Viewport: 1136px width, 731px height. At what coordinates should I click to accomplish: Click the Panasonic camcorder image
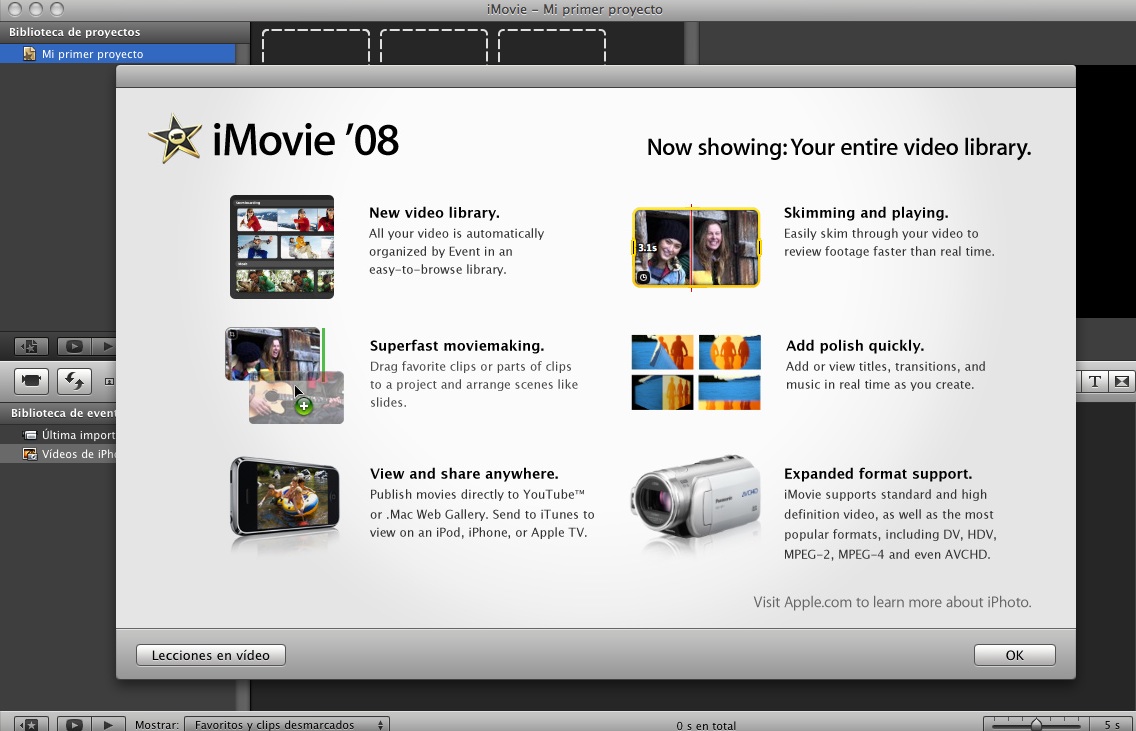tap(696, 496)
